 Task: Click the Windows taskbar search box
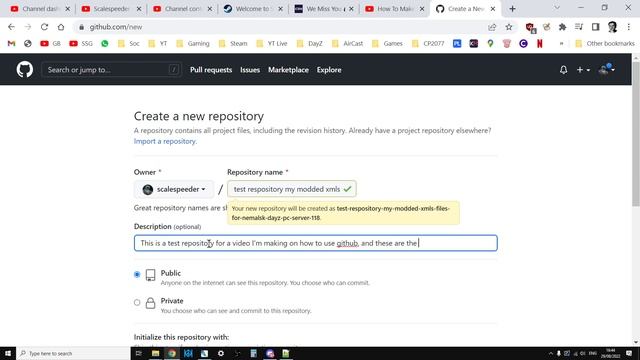click(x=73, y=353)
